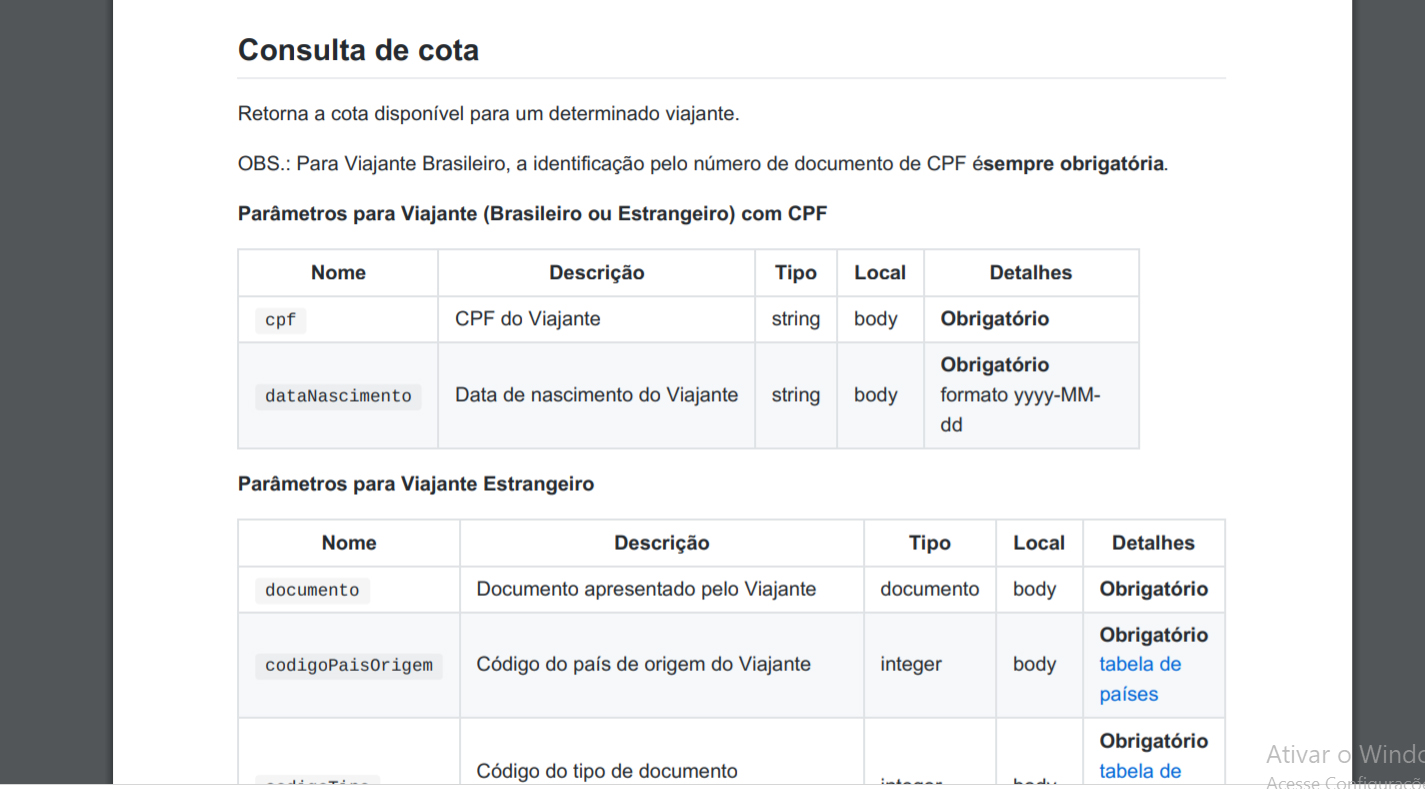The height and width of the screenshot is (789, 1425).
Task: Click 'Código do país de origem' cell
Action: [x=644, y=664]
